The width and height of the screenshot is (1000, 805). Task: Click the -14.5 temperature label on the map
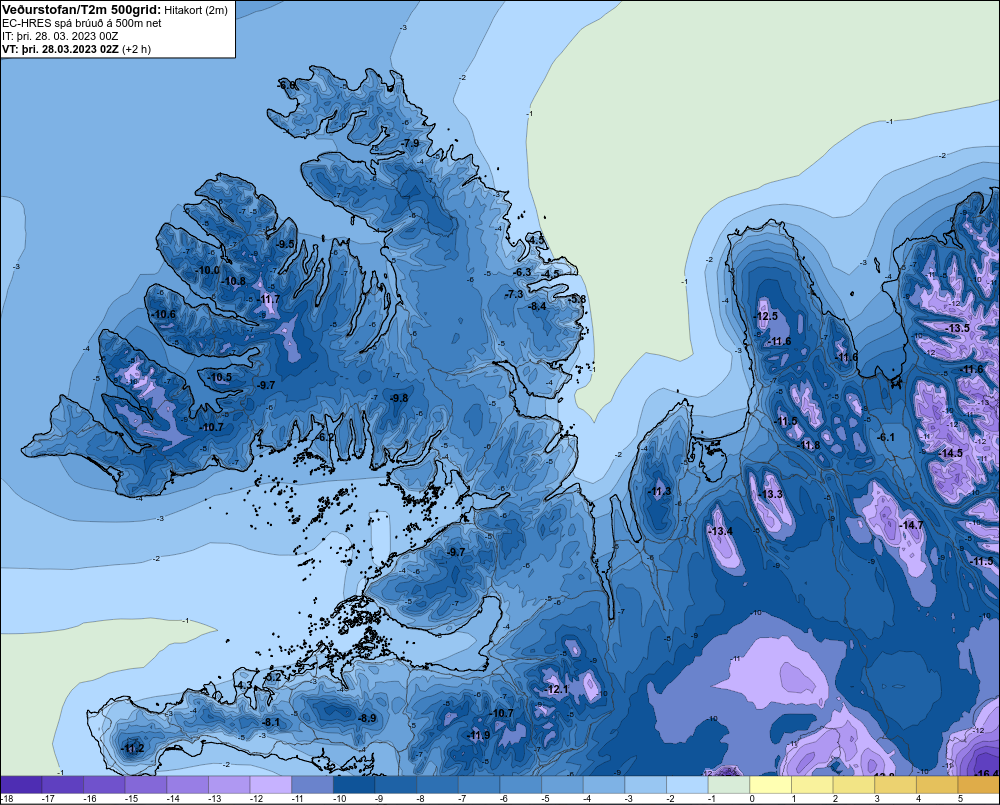click(x=951, y=453)
